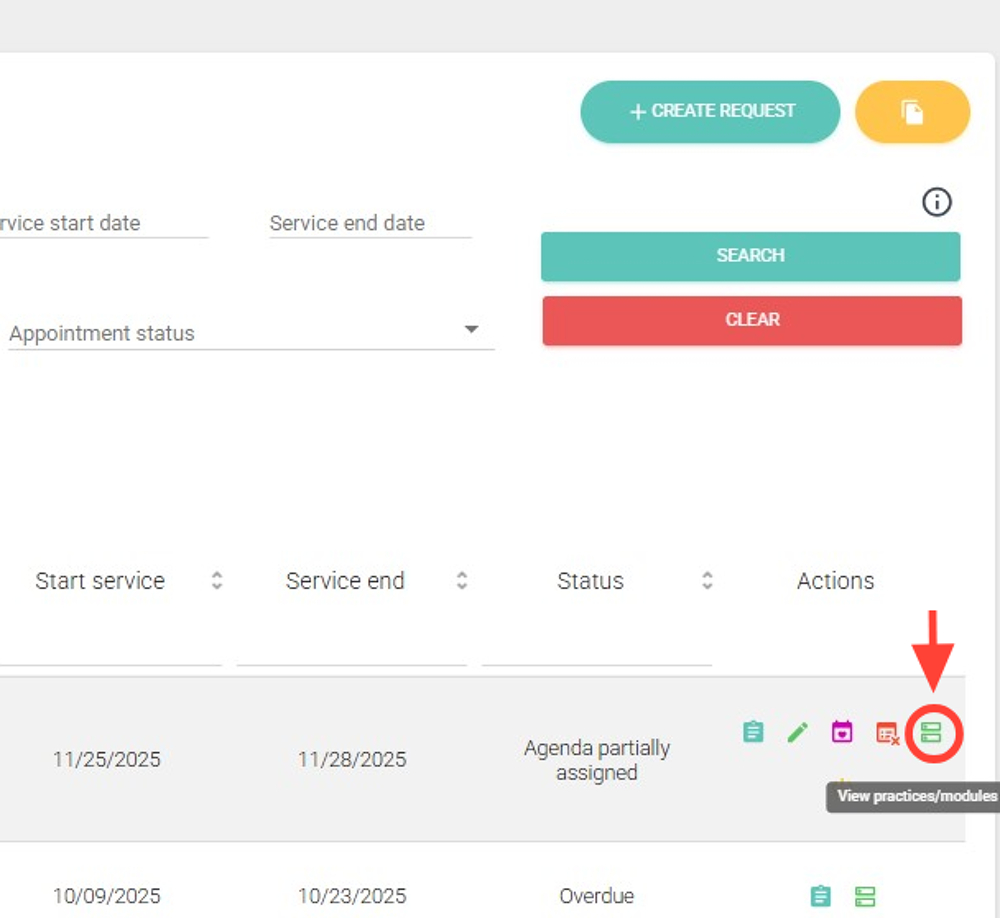The image size is (1000, 918).
Task: Click the Service end column filter box
Action: click(x=351, y=645)
